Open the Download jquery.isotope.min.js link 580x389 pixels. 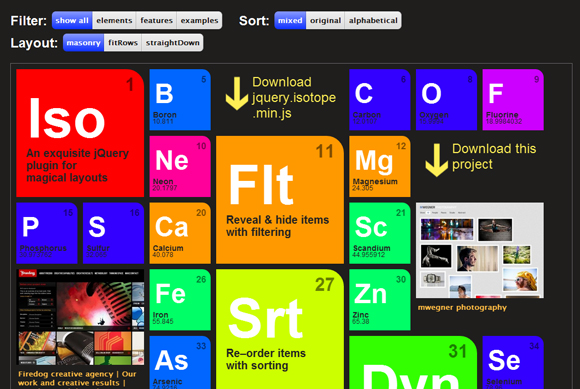(x=294, y=98)
